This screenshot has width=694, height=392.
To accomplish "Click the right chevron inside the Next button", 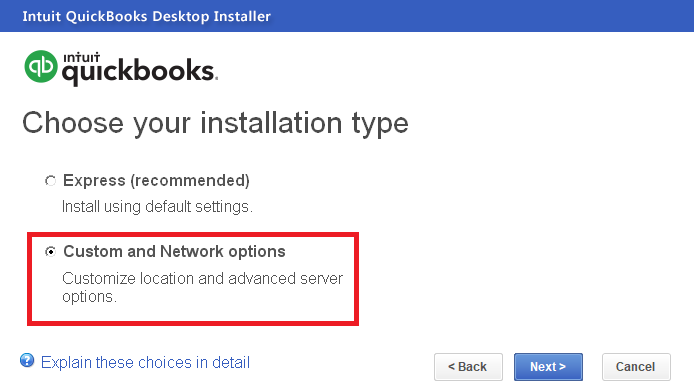I will pos(562,367).
